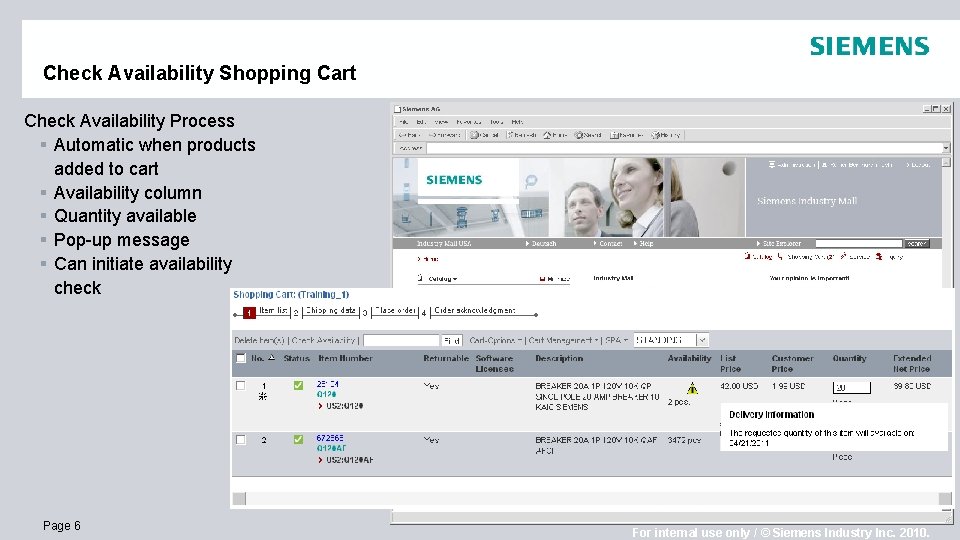Screen dimensions: 960x540
Task: Click the find text field in the cart toolbar
Action: pos(401,340)
